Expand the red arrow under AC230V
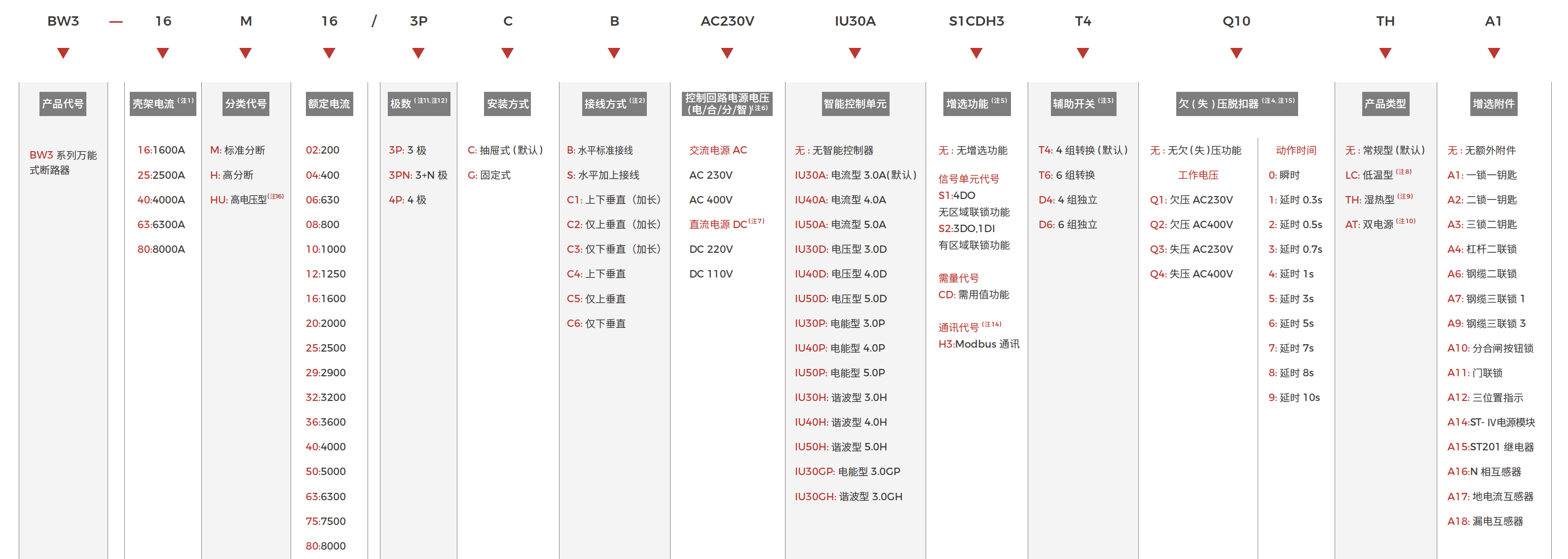Viewport: 1568px width, 559px height. pyautogui.click(x=727, y=52)
